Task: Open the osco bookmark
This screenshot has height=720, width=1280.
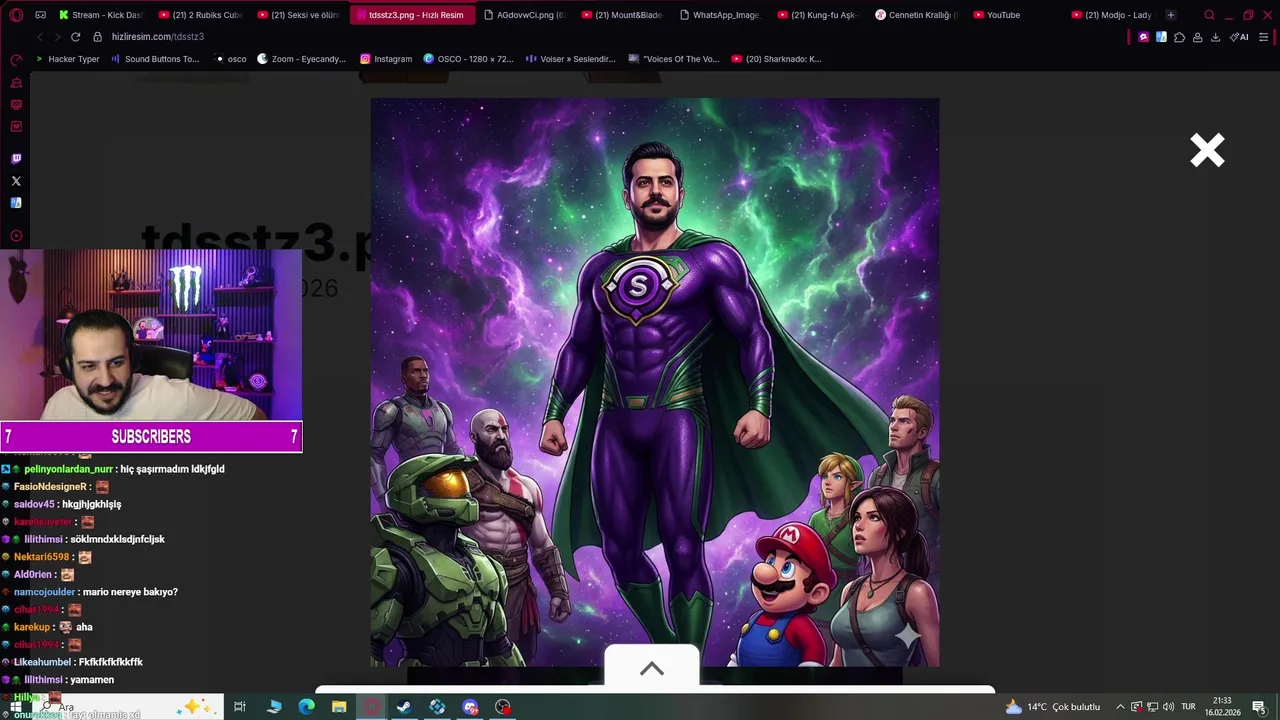Action: [231, 59]
